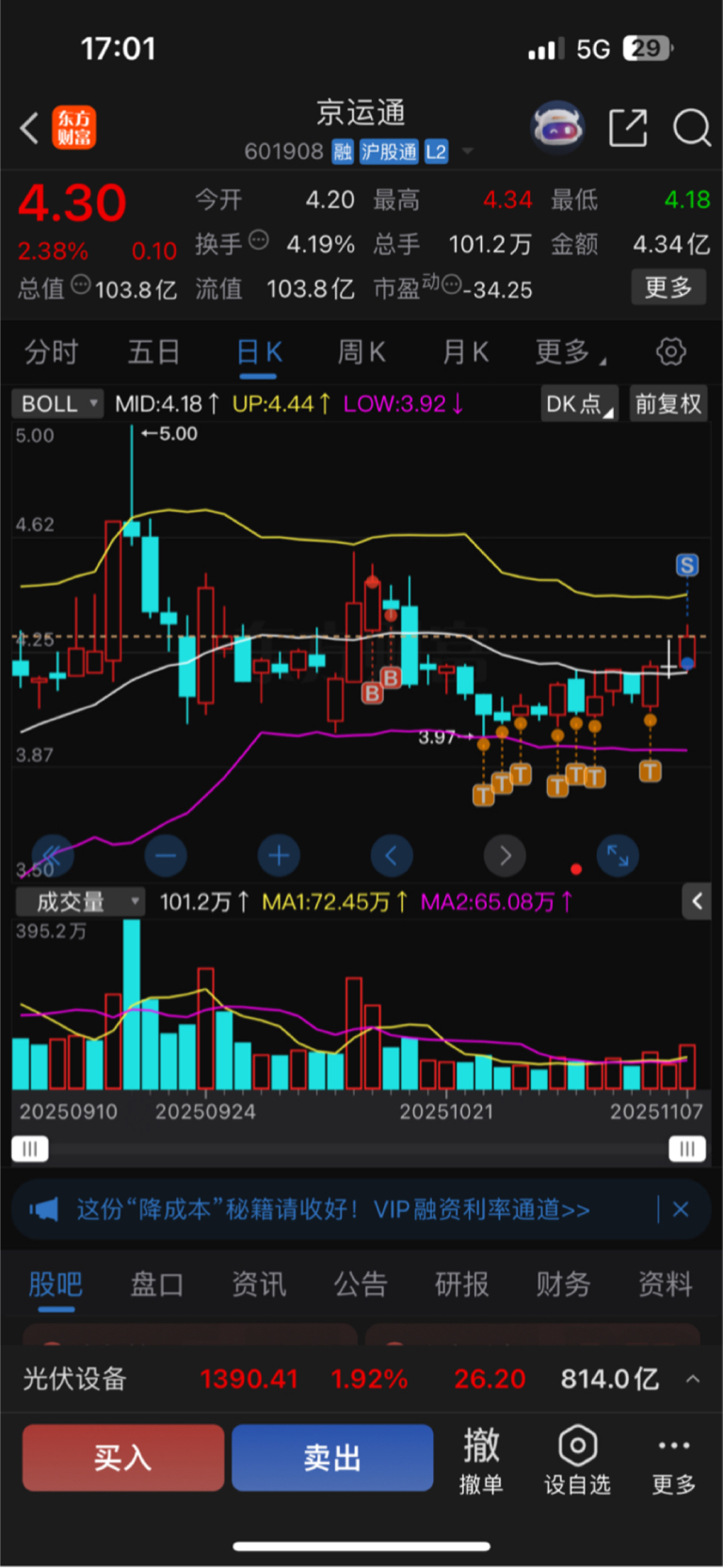Viewport: 723px width, 1568px height.
Task: Tap 换手 info circle icon
Action: click(259, 240)
